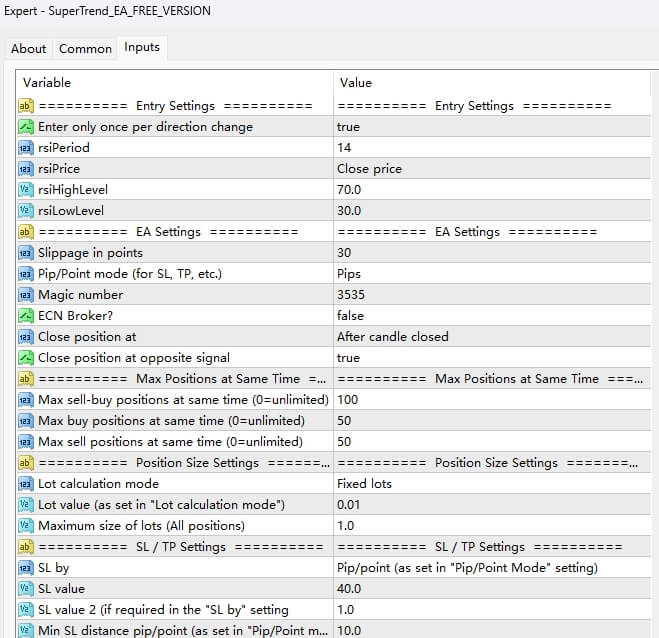The width and height of the screenshot is (659, 638).
Task: Toggle the ECN Broker? false value
Action: click(492, 316)
